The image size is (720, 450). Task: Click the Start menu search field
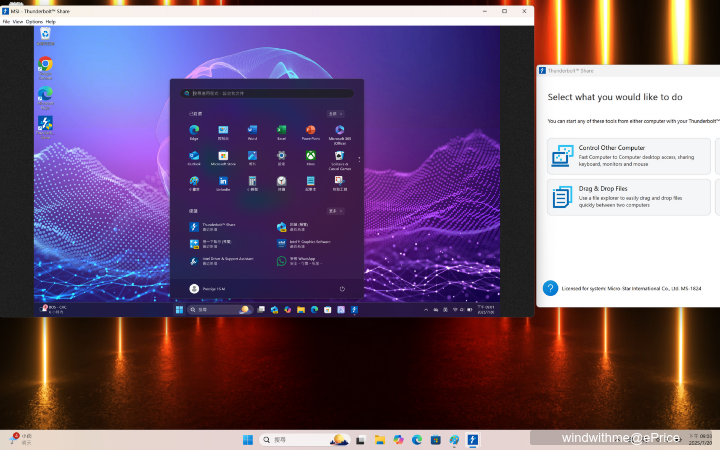(x=267, y=93)
